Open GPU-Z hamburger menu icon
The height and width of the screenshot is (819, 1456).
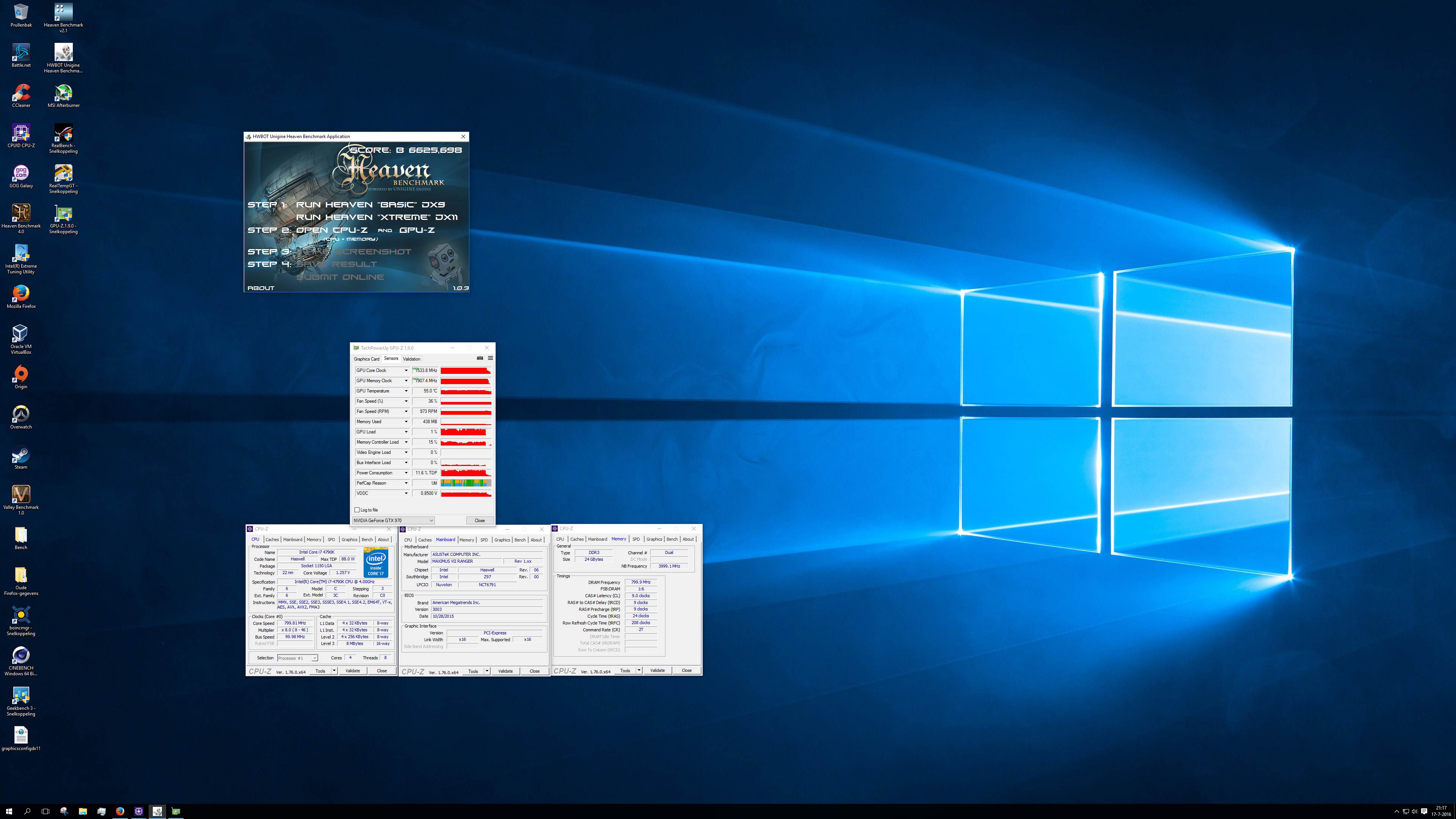tap(490, 358)
